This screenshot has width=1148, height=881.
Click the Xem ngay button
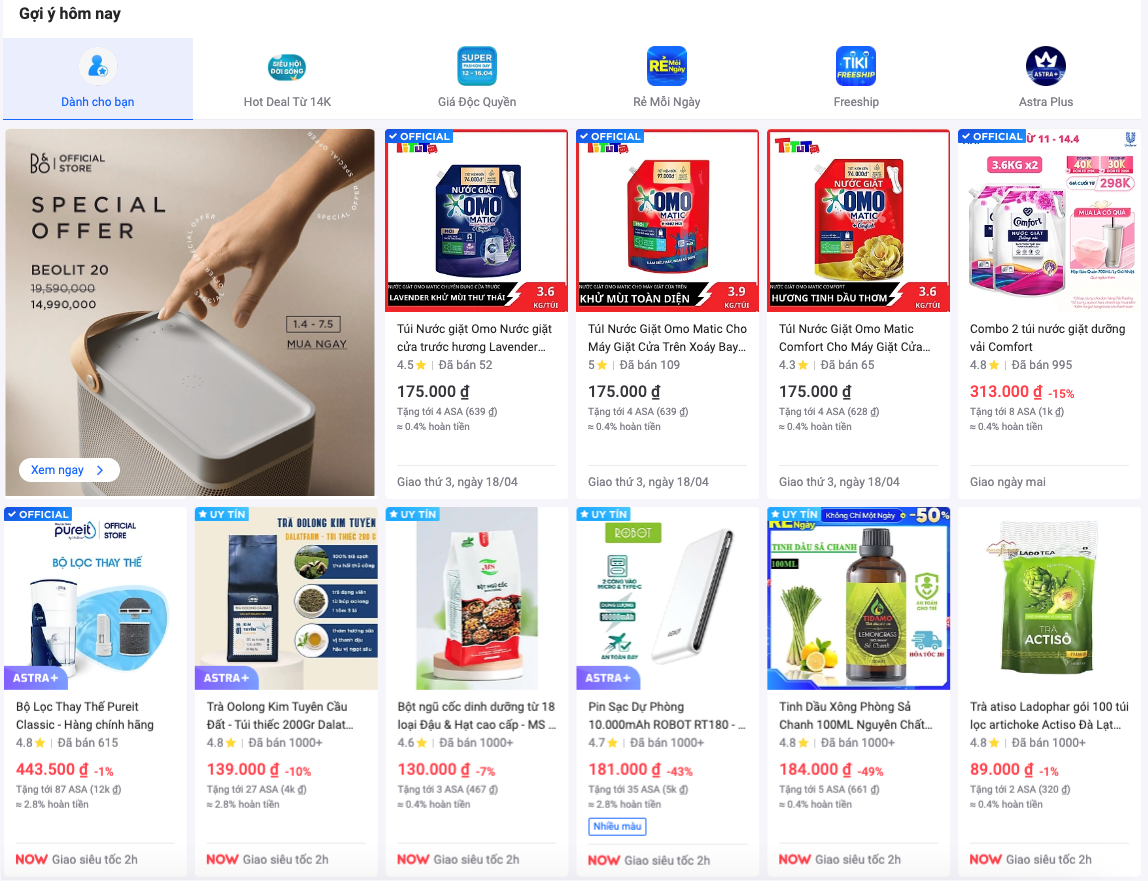(x=69, y=470)
